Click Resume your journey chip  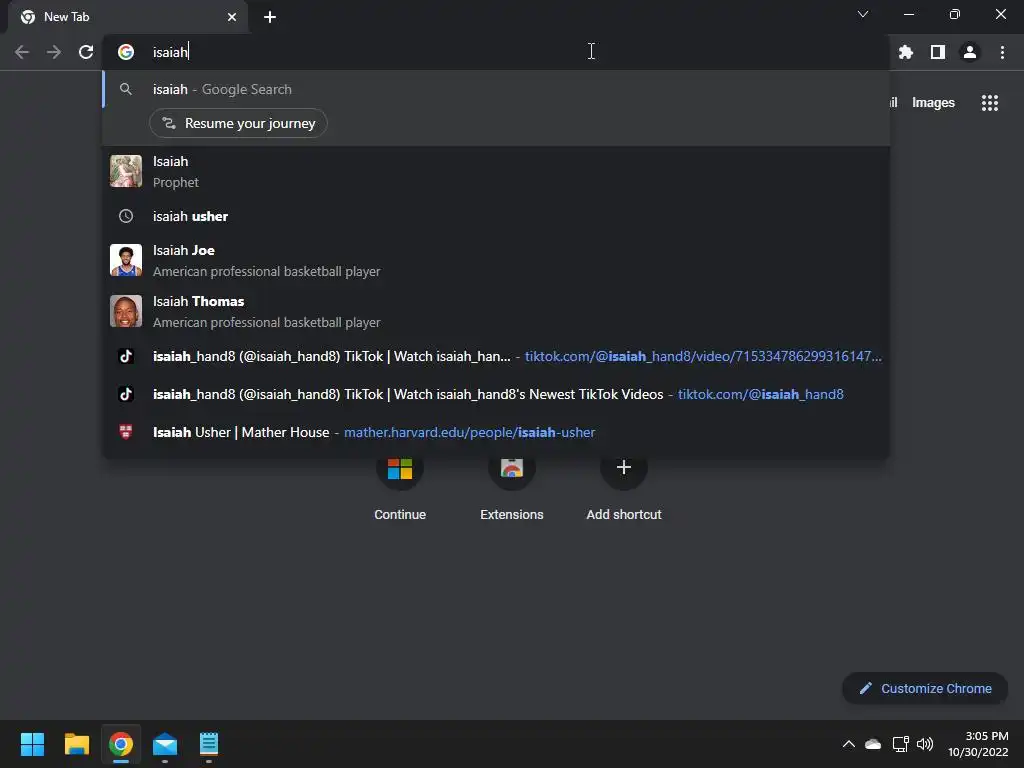[x=238, y=123]
